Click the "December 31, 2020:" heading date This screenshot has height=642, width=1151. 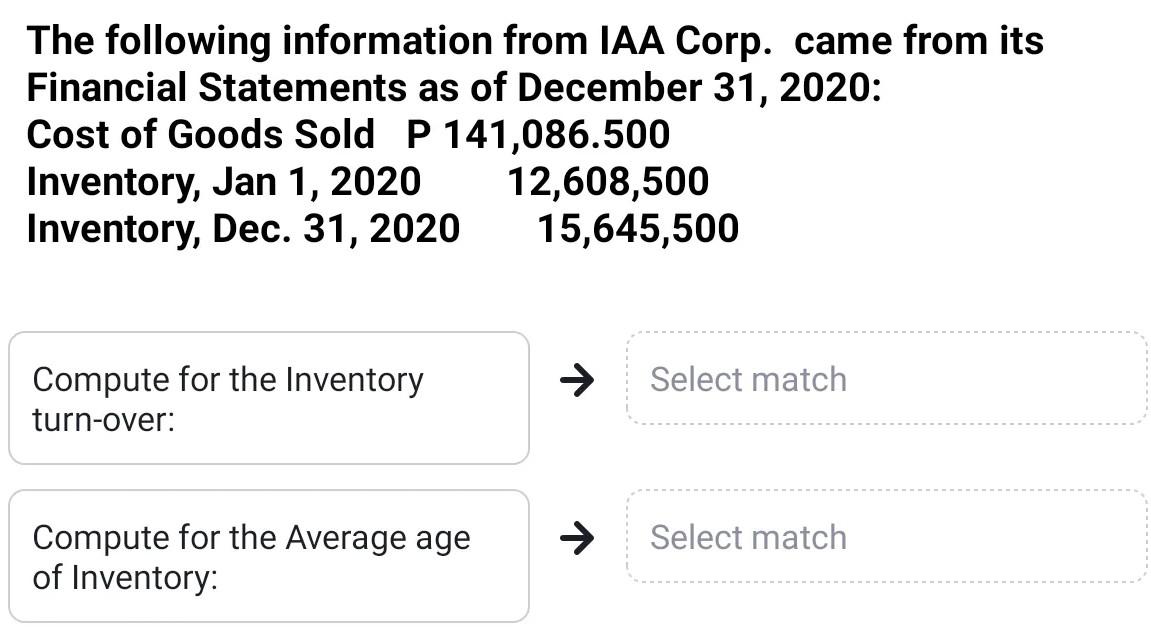tap(698, 88)
